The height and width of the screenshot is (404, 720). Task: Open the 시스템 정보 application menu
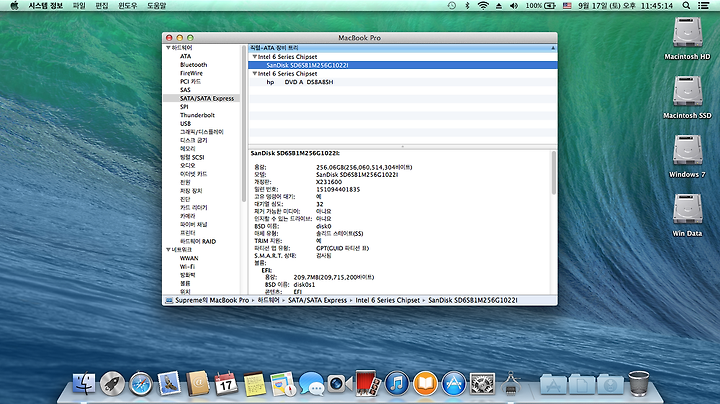click(45, 6)
